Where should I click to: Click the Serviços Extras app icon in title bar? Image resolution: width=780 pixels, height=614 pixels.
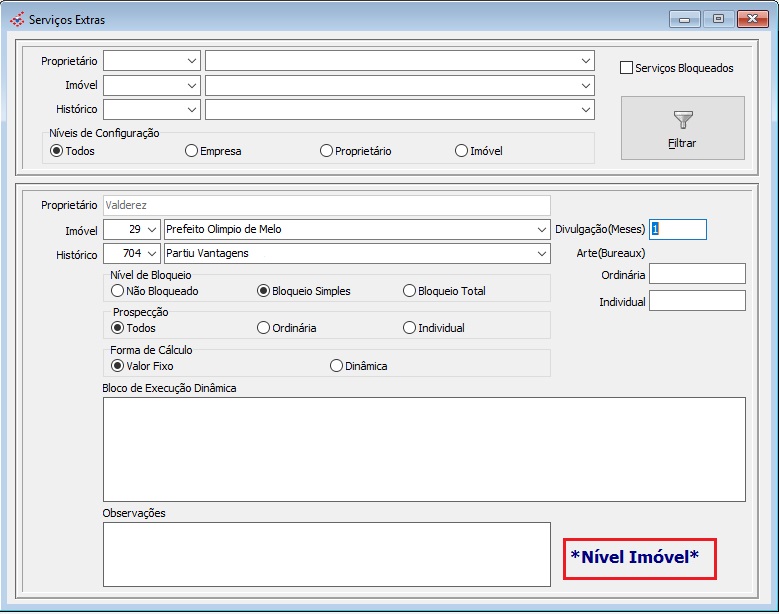[x=16, y=19]
